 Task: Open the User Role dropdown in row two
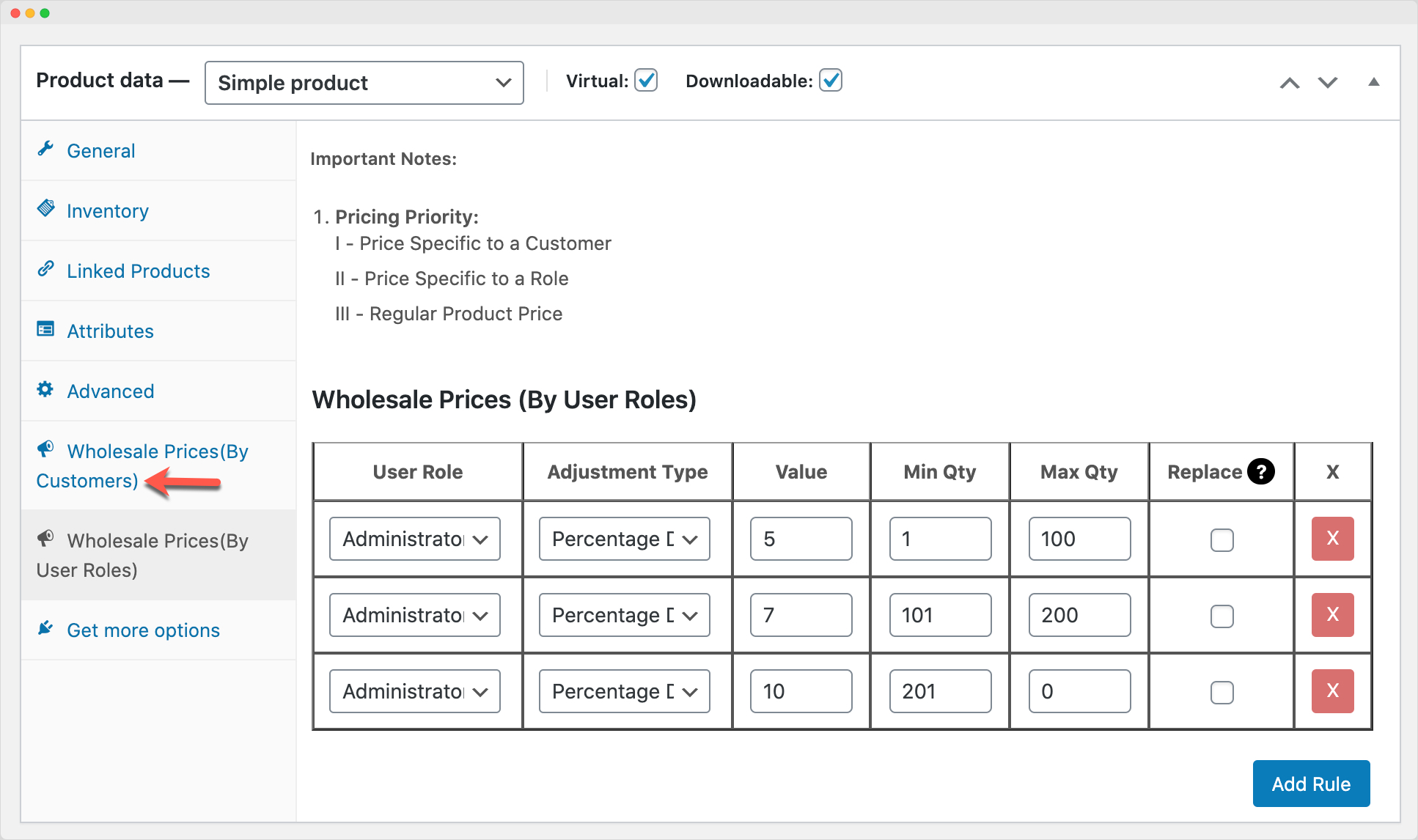tap(414, 615)
